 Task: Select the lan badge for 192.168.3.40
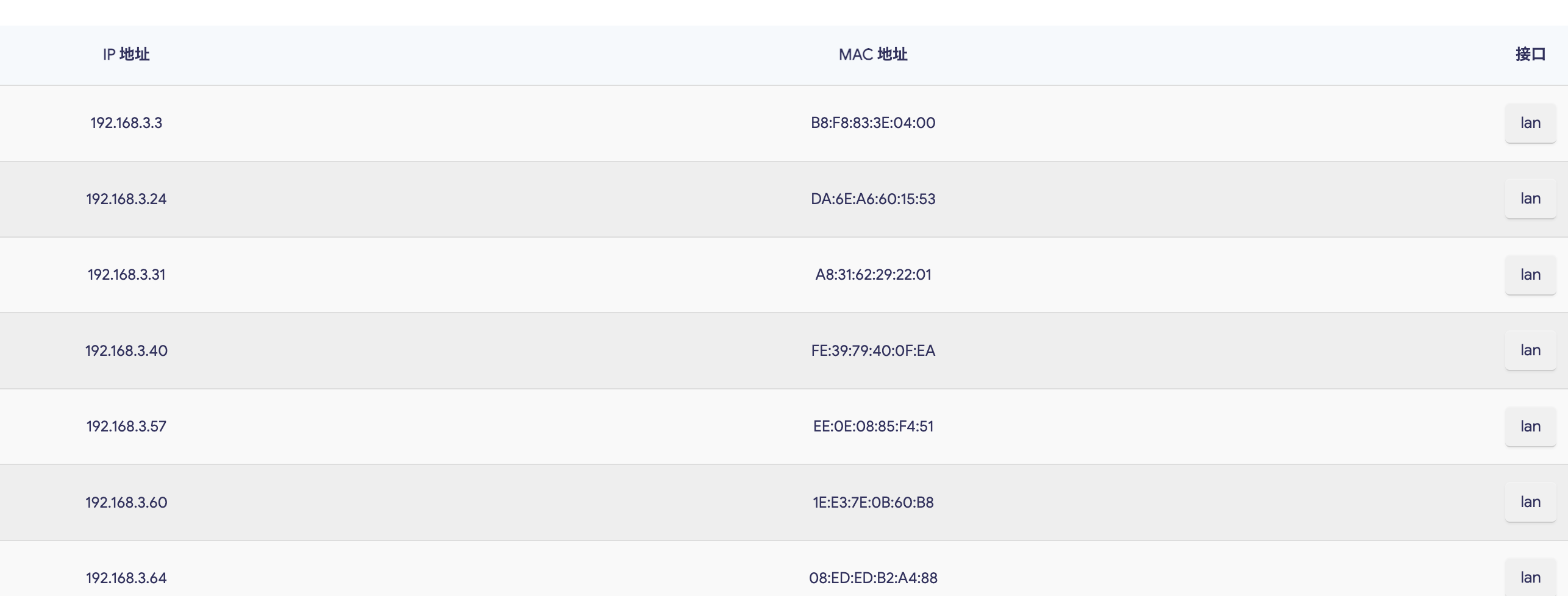[1530, 350]
